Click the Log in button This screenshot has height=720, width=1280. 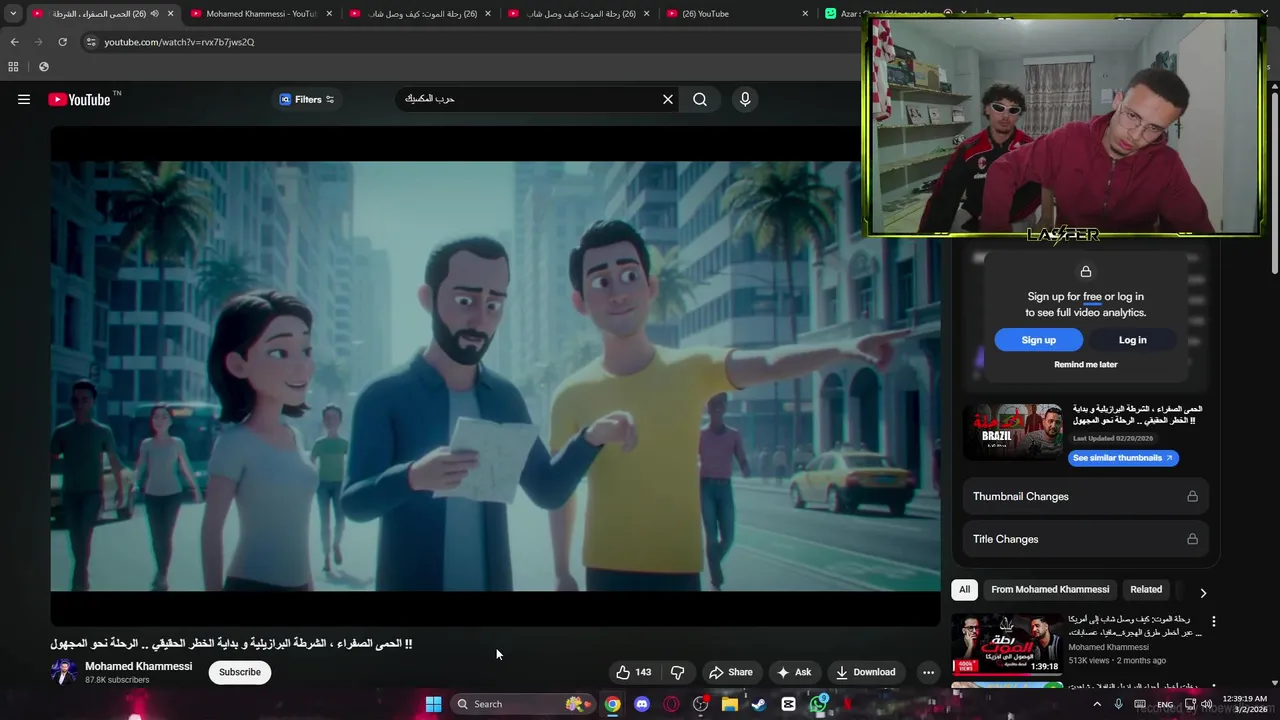[1132, 340]
